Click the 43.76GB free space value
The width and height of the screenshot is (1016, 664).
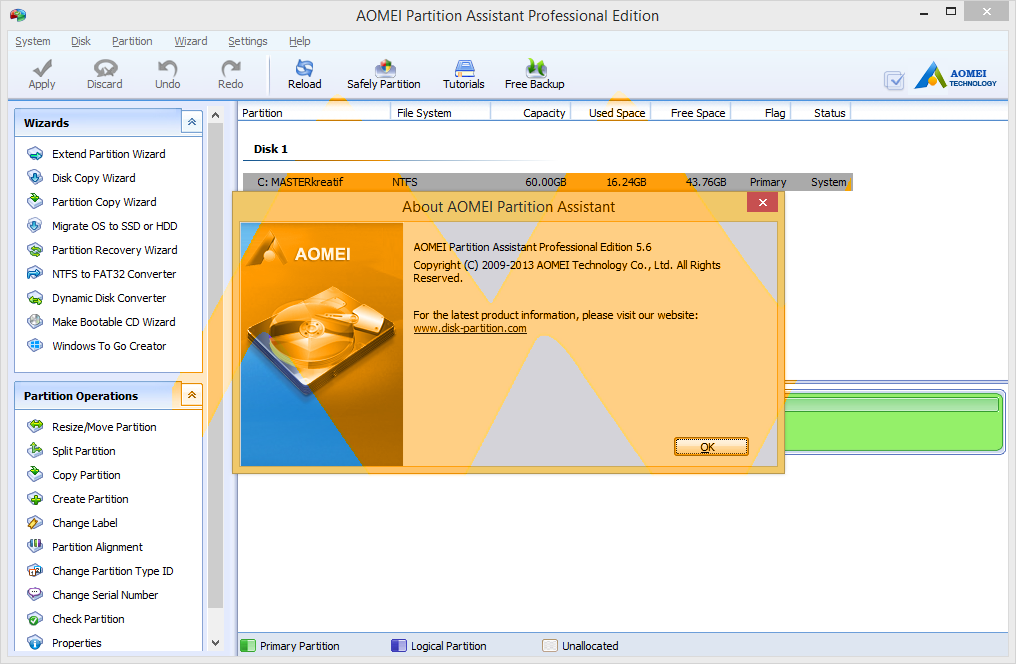[x=706, y=182]
